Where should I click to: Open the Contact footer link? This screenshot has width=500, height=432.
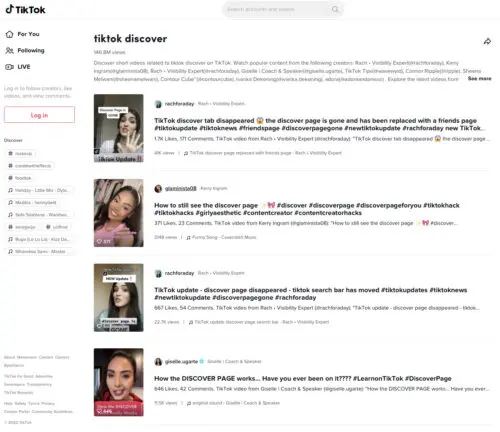click(x=46, y=357)
